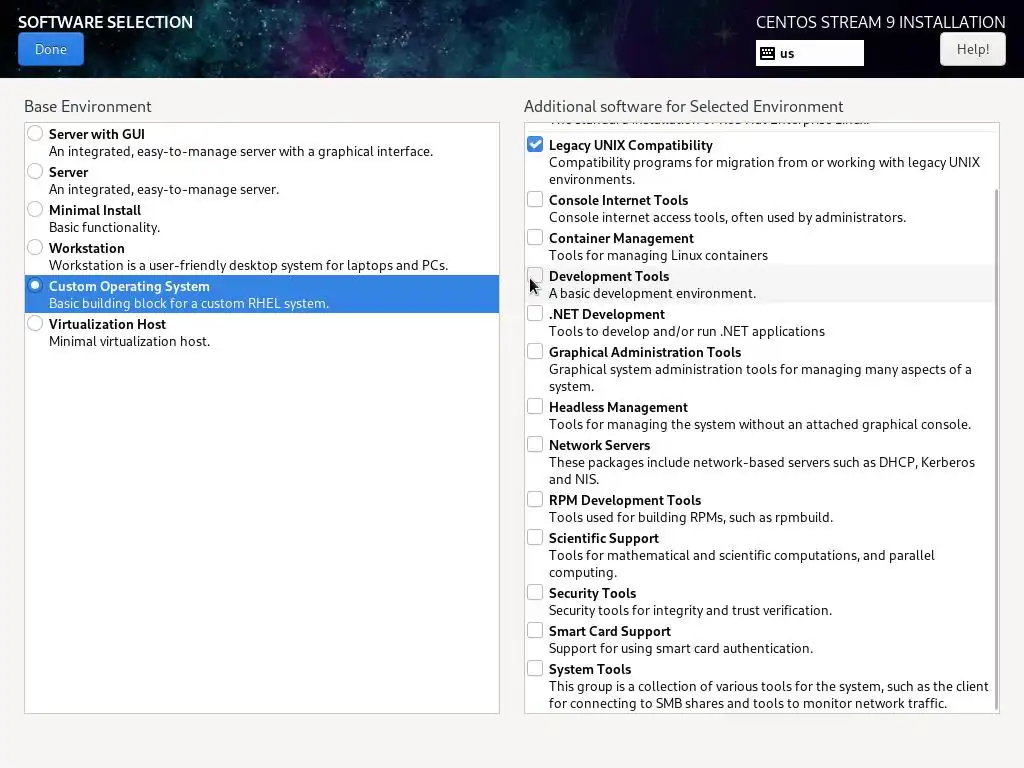Viewport: 1024px width, 768px height.
Task: Choose Minimal Install radio button
Action: [x=35, y=209]
